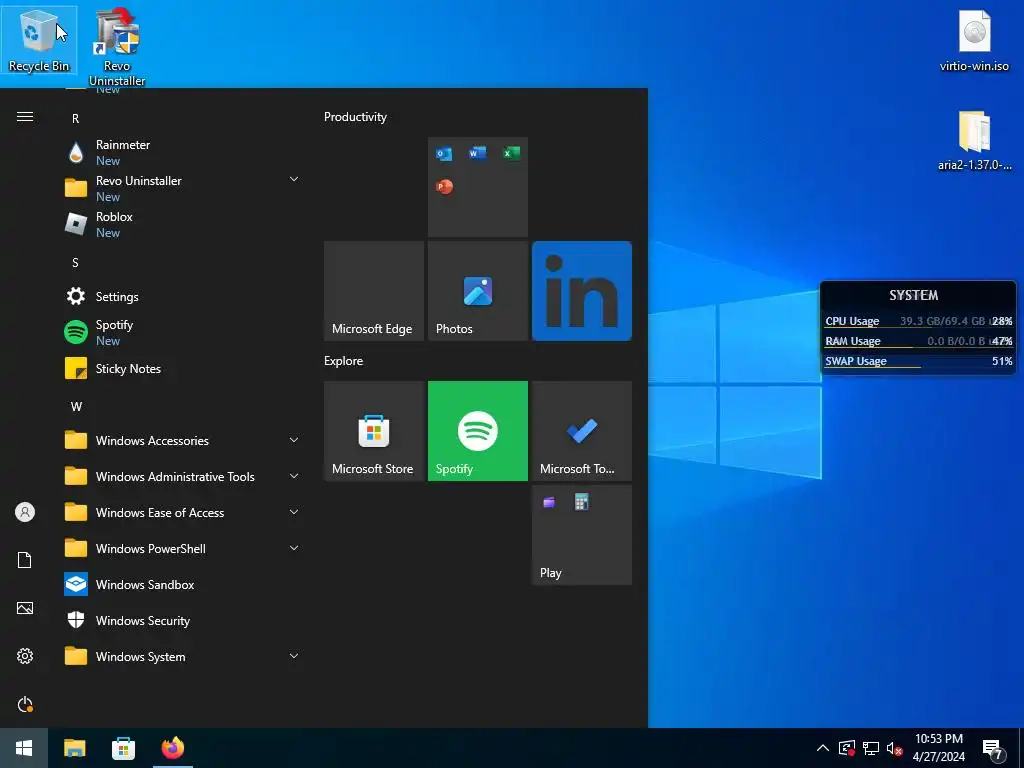Open the LinkedIn tile
1024x768 pixels.
tap(582, 291)
